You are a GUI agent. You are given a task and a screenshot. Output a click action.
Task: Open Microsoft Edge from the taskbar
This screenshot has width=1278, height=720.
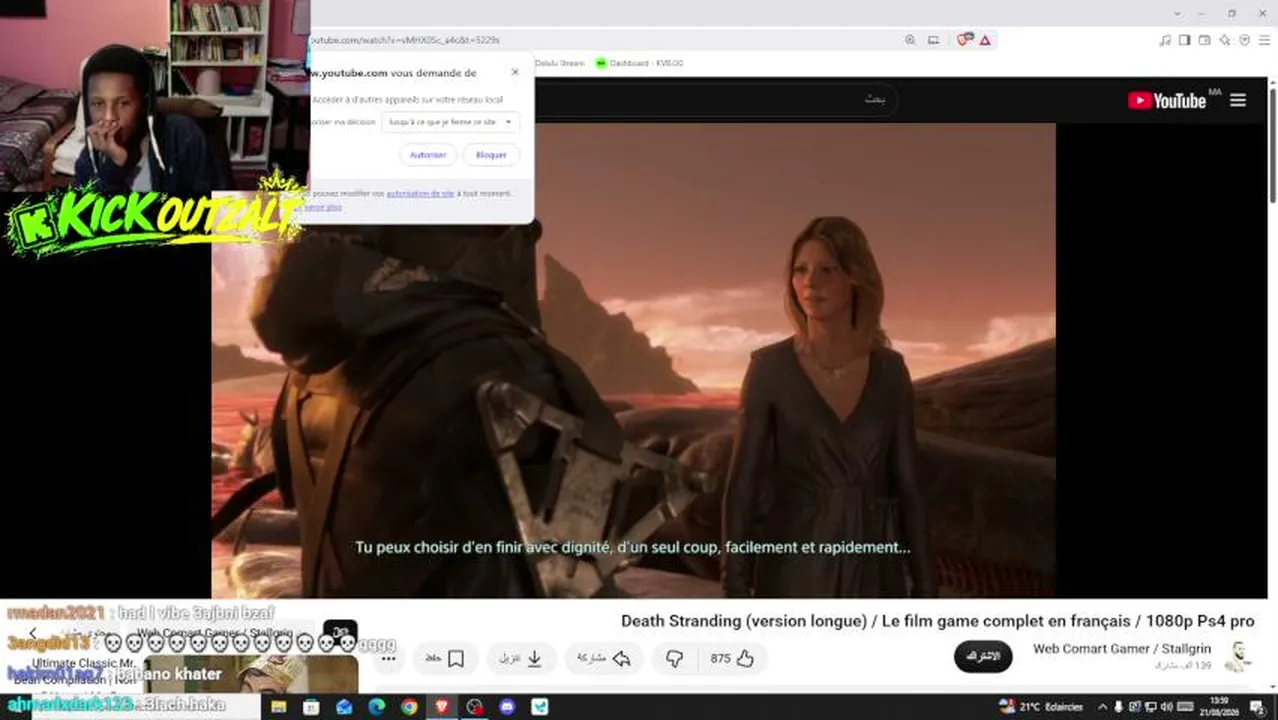377,707
